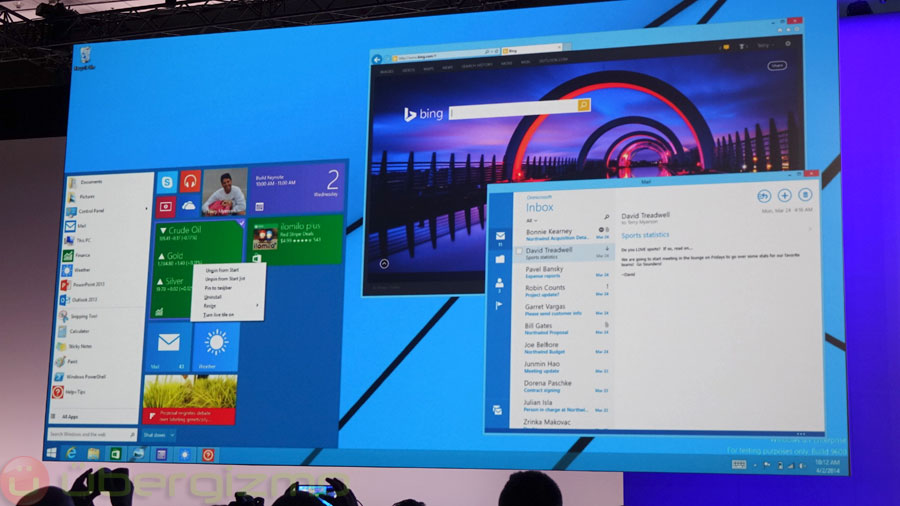Open the All filter dropdown in Inbox
Image resolution: width=900 pixels, height=506 pixels.
click(x=532, y=220)
